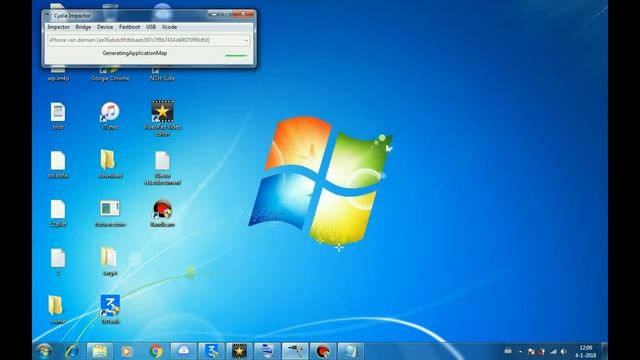The height and width of the screenshot is (360, 640).
Task: Click the device combo box showing iPhone van damien
Action: (149, 40)
